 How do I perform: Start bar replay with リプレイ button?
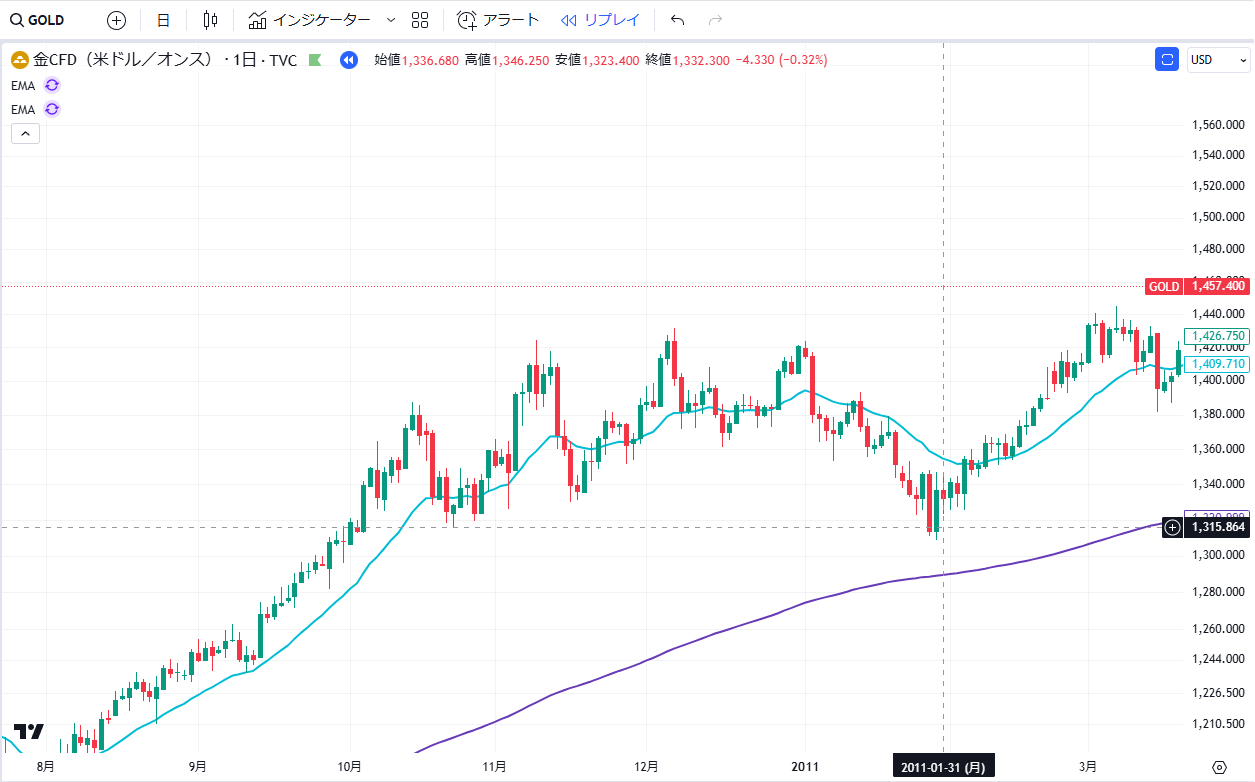(600, 20)
